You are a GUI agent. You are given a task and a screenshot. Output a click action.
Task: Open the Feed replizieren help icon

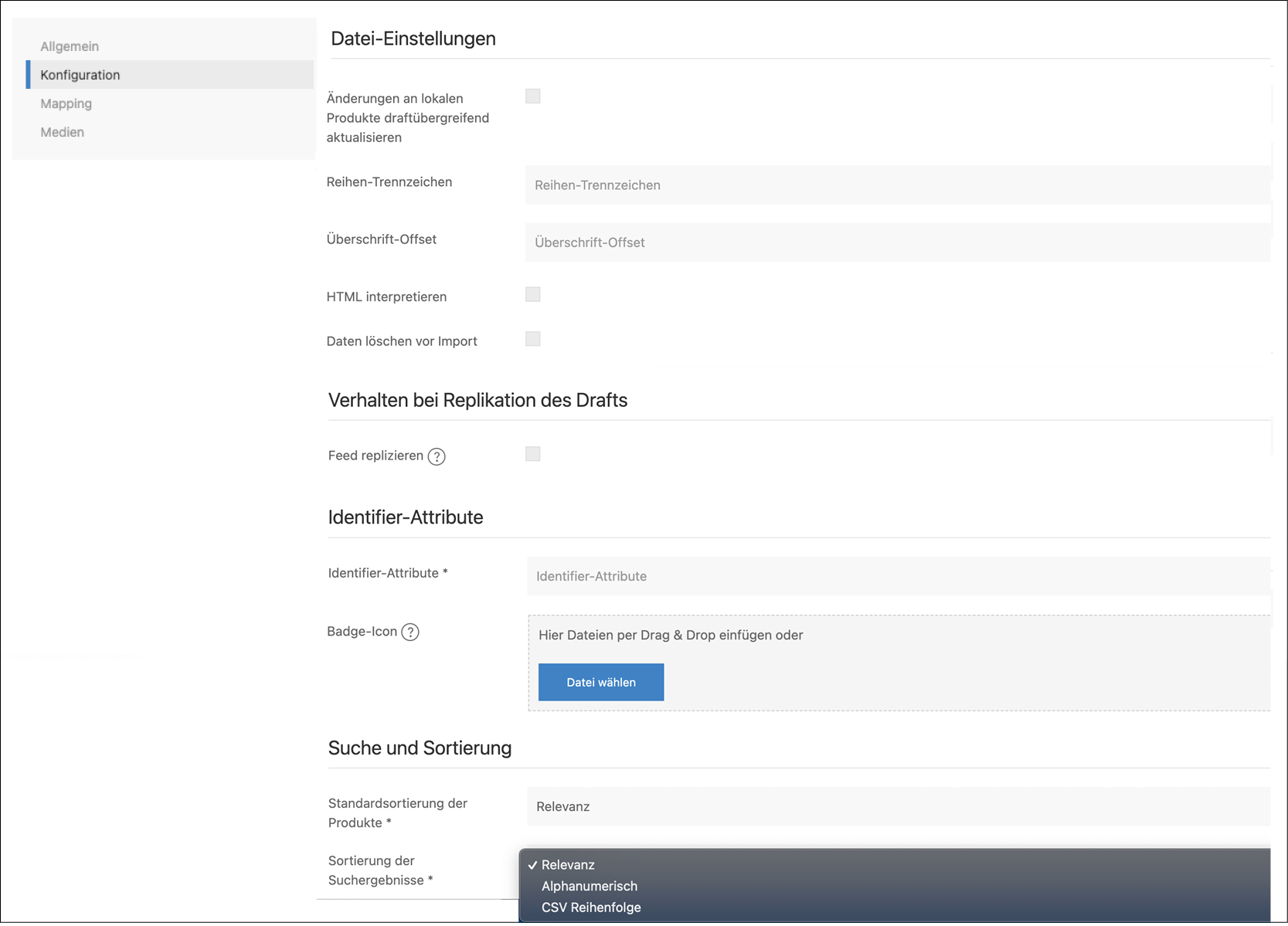(437, 456)
